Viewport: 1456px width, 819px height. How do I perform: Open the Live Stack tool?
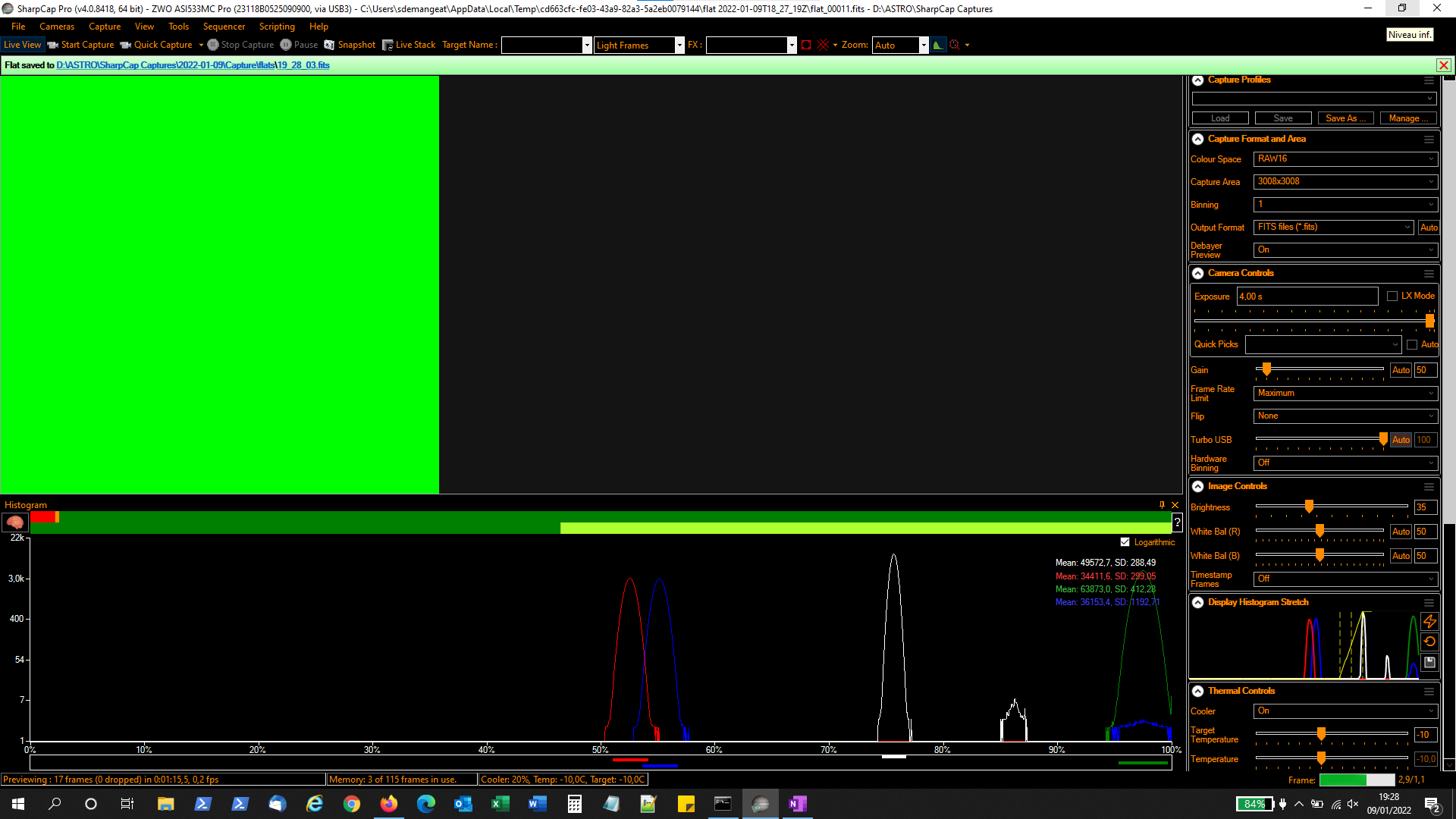coord(409,45)
